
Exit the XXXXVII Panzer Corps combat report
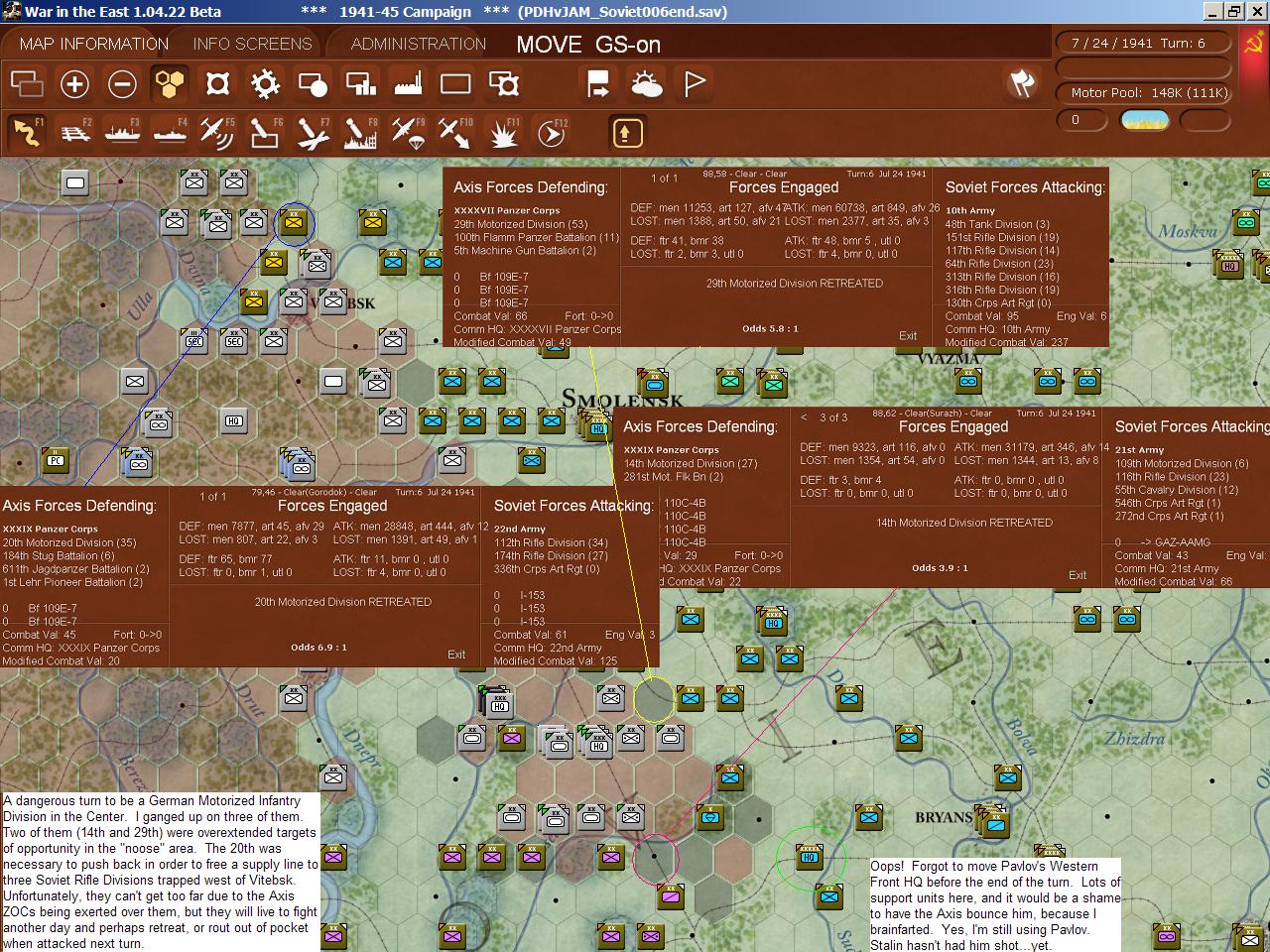coord(908,335)
